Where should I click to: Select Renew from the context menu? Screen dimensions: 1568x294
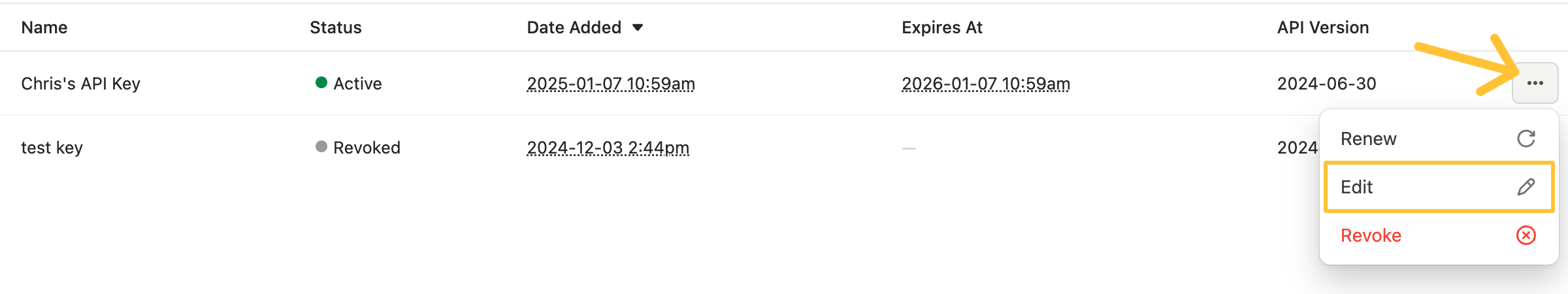[x=1369, y=139]
